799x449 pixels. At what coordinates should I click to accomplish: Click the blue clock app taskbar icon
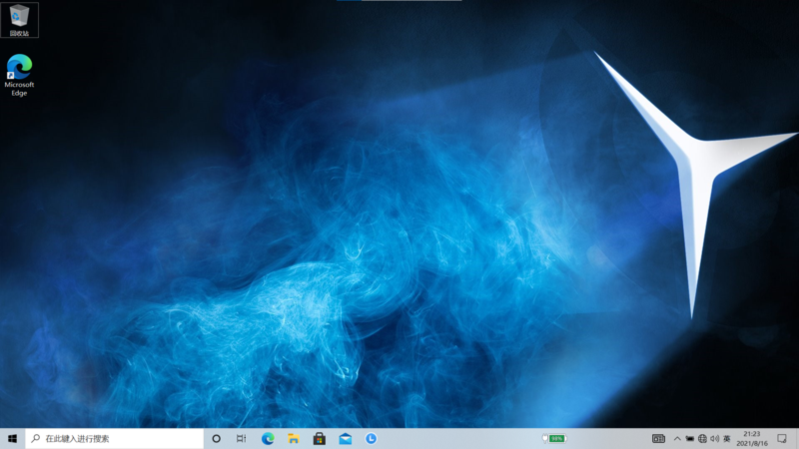click(x=371, y=439)
